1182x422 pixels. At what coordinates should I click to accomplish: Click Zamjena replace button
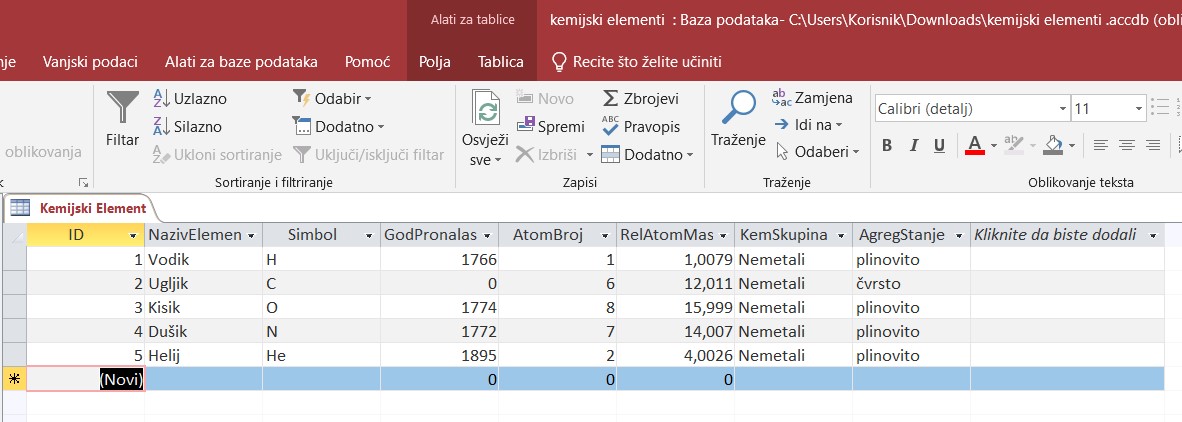point(812,98)
